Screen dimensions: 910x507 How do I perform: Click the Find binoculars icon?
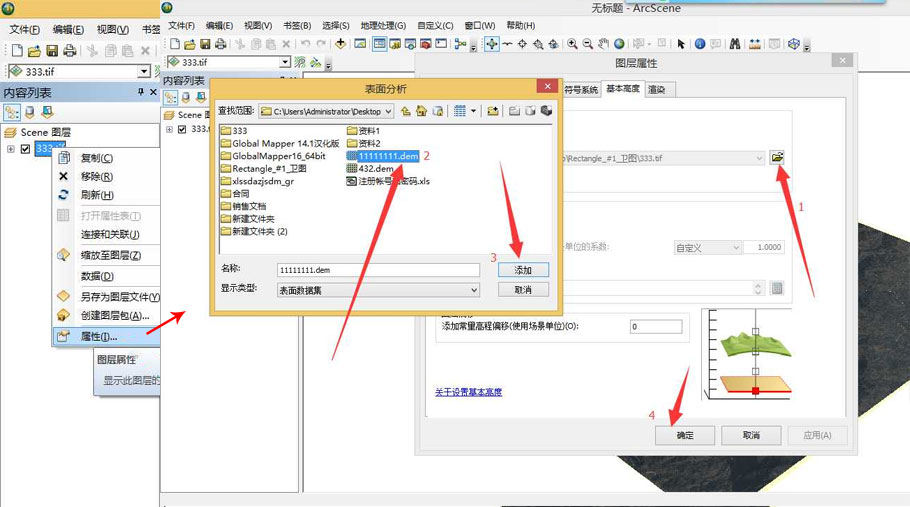[x=735, y=44]
